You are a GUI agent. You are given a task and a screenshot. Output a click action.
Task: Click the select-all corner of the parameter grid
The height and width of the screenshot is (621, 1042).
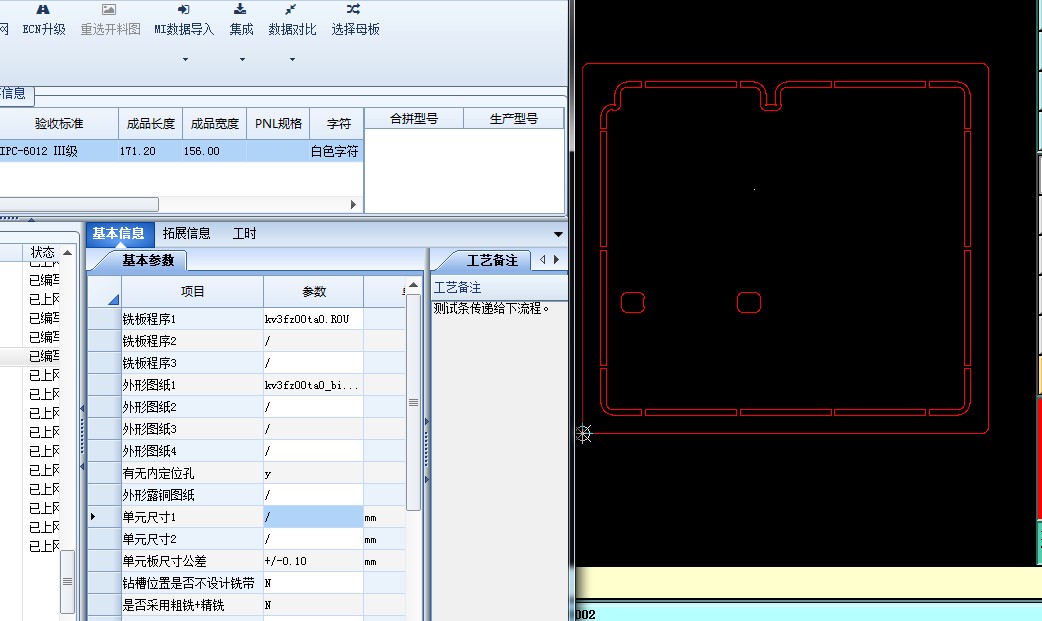click(104, 291)
